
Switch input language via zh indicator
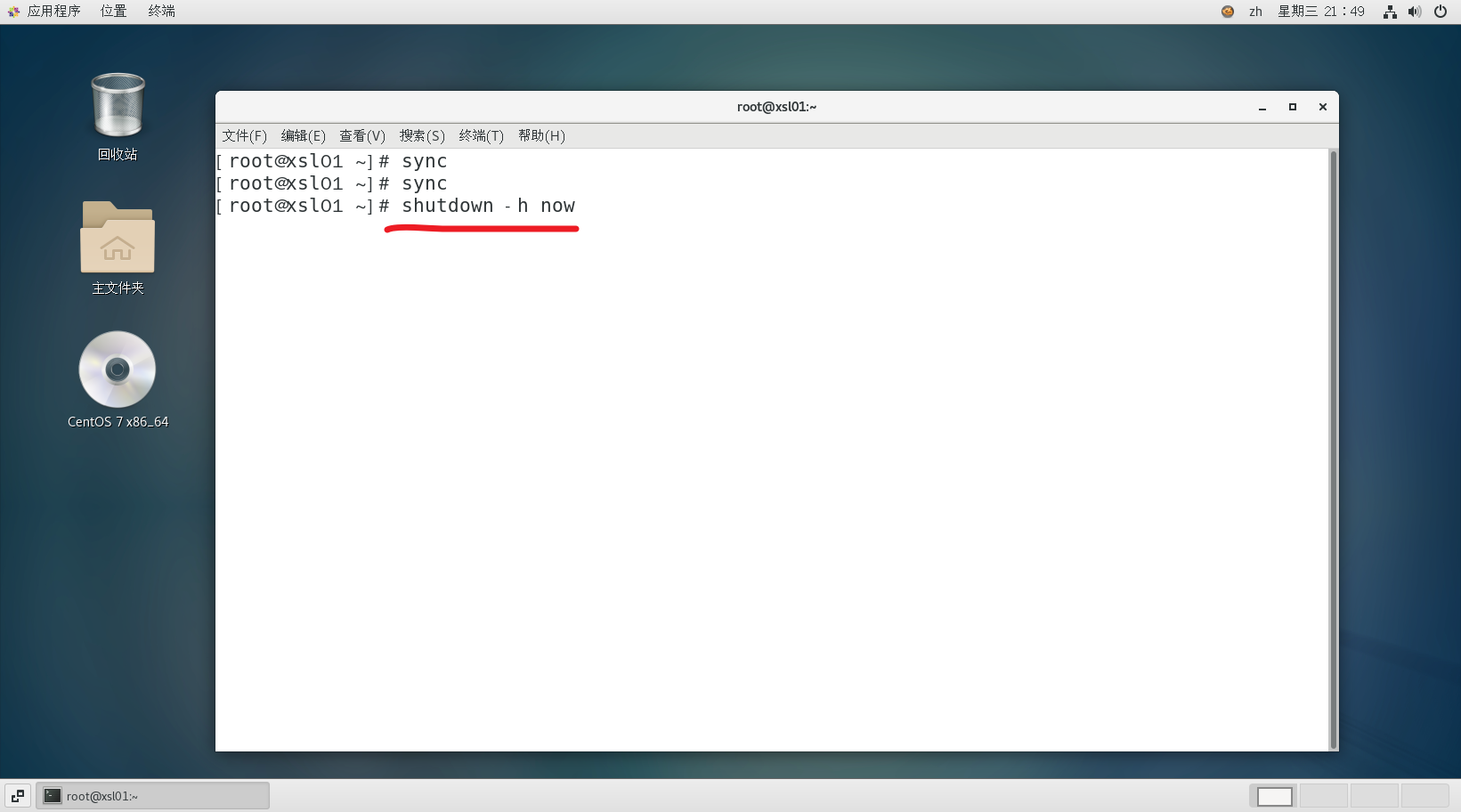(1255, 12)
